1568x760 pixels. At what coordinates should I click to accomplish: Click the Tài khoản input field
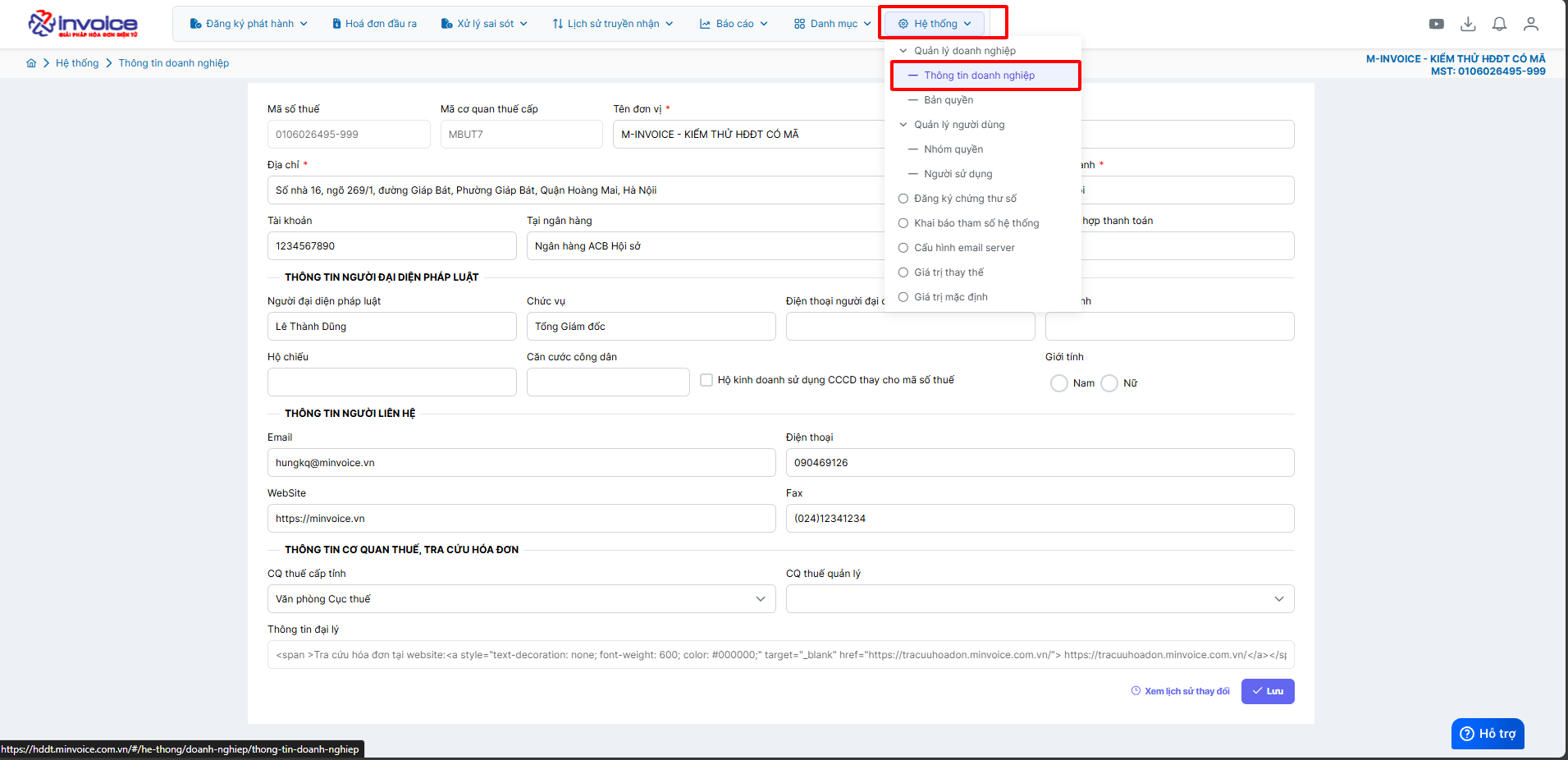391,246
